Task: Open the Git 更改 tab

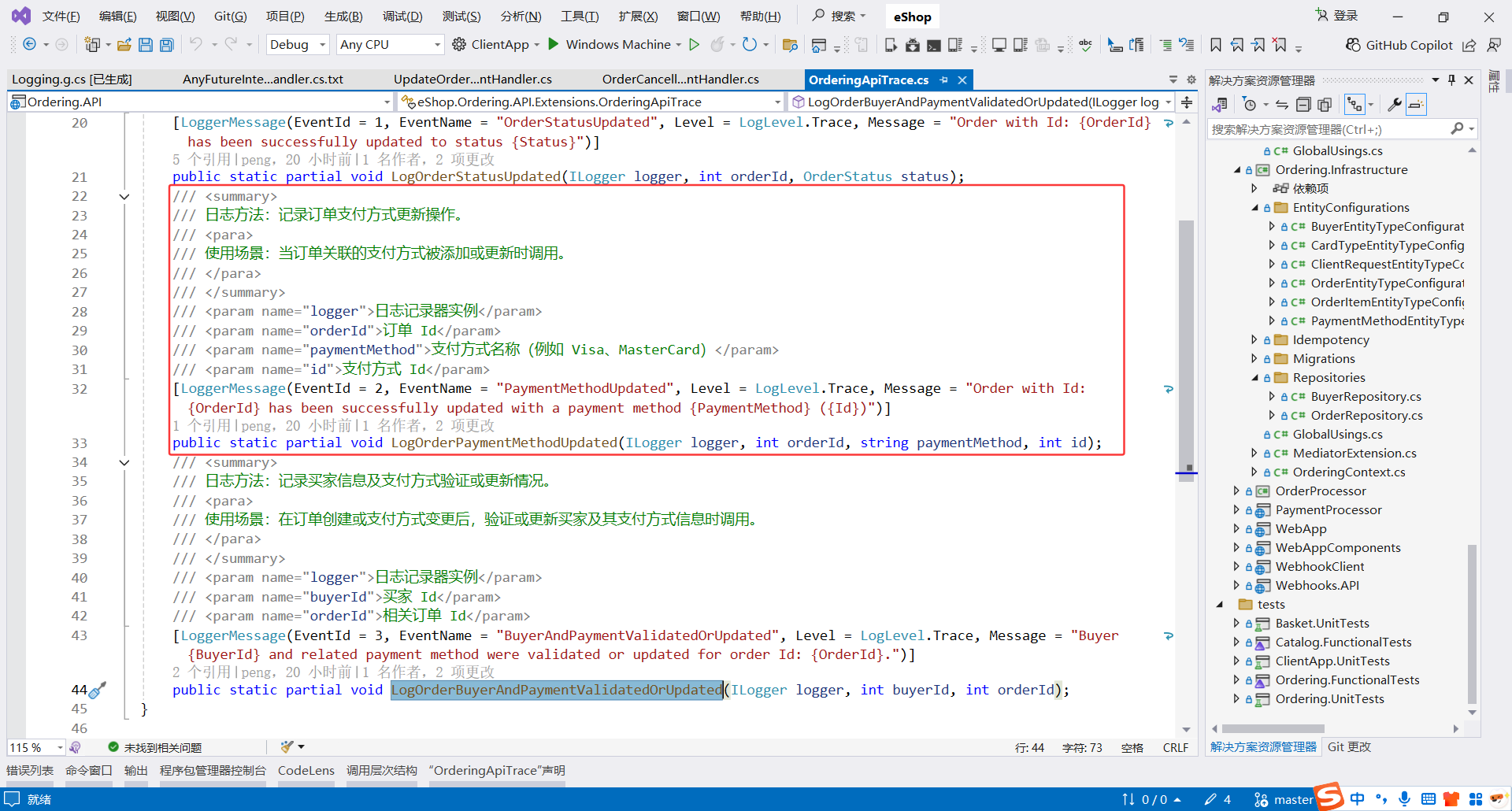Action: pos(1350,747)
